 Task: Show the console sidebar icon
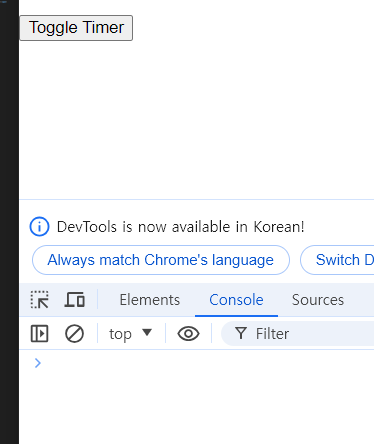click(x=39, y=334)
